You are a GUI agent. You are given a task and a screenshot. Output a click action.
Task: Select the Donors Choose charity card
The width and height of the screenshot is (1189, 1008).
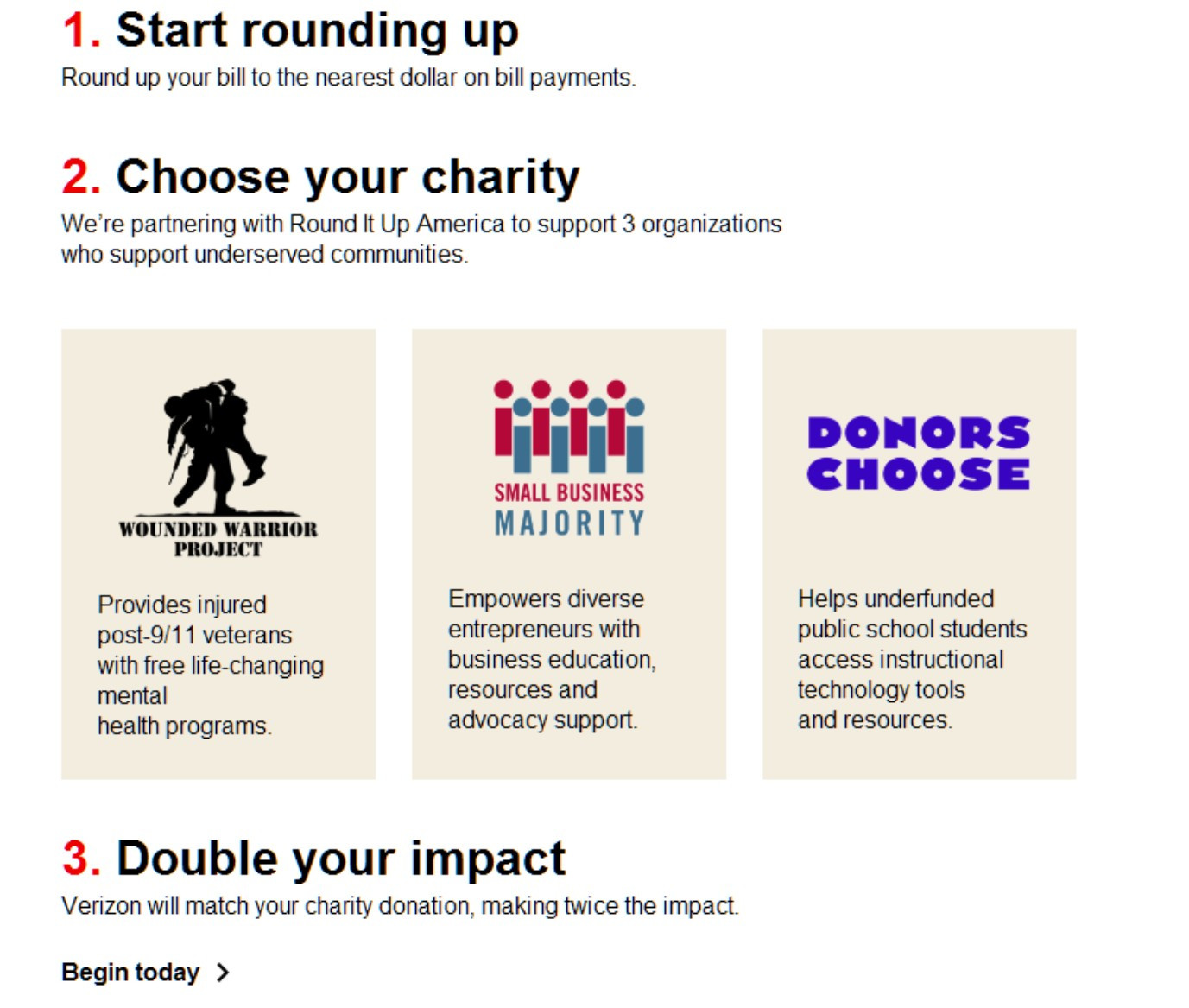[919, 554]
